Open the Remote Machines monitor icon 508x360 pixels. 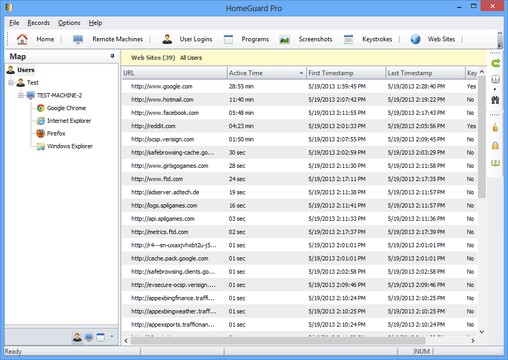[x=78, y=39]
